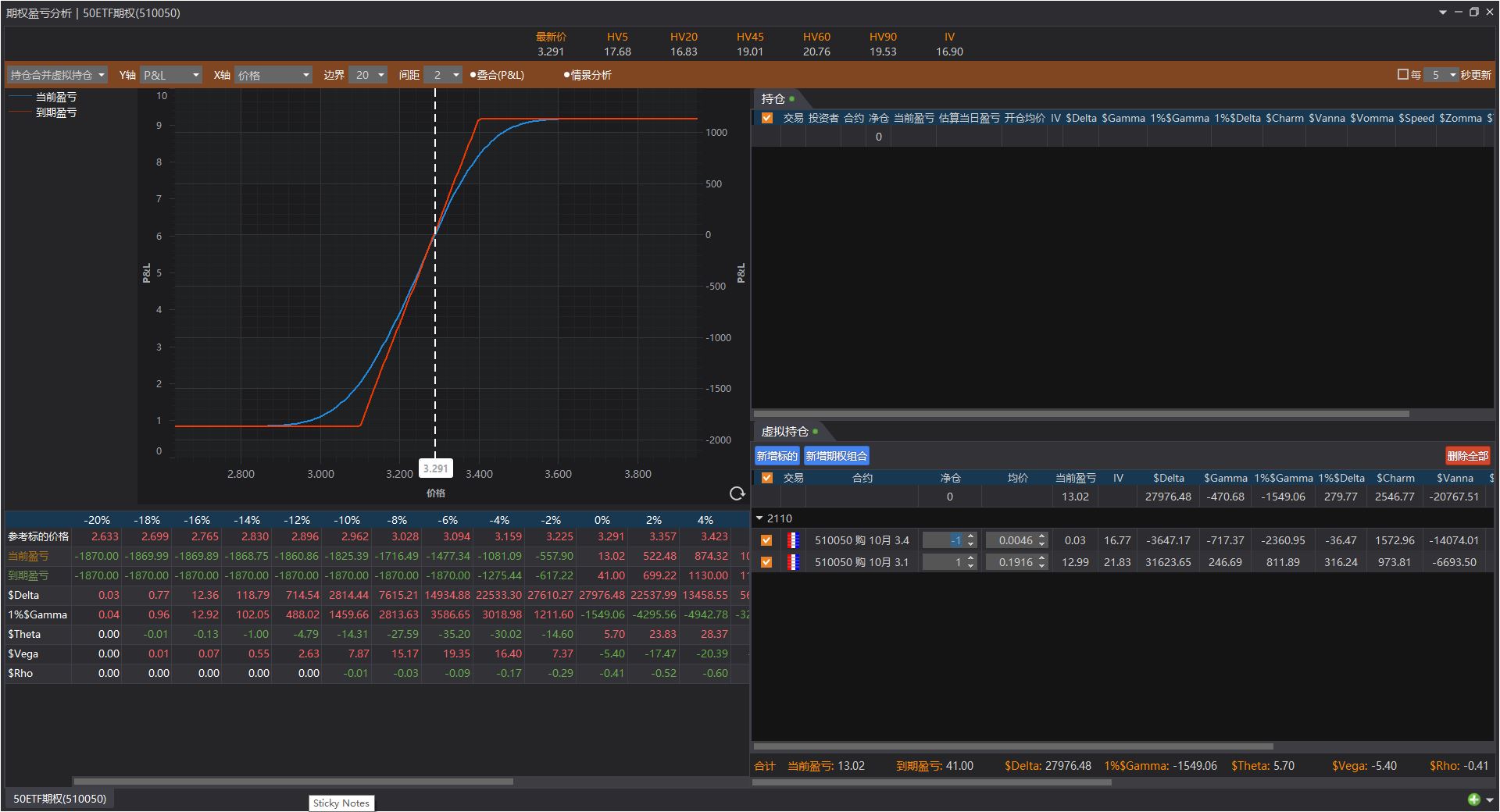Click the 新增期权组合 button

pos(836,456)
